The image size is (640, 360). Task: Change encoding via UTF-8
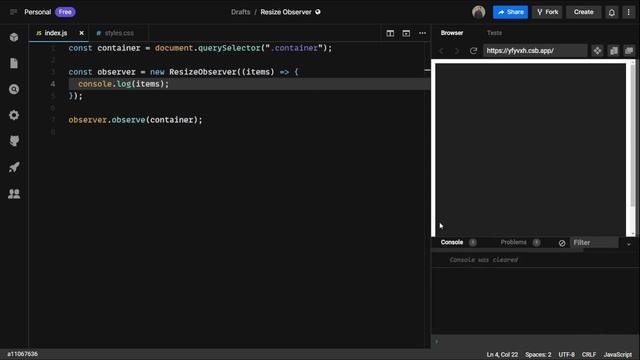pos(567,354)
